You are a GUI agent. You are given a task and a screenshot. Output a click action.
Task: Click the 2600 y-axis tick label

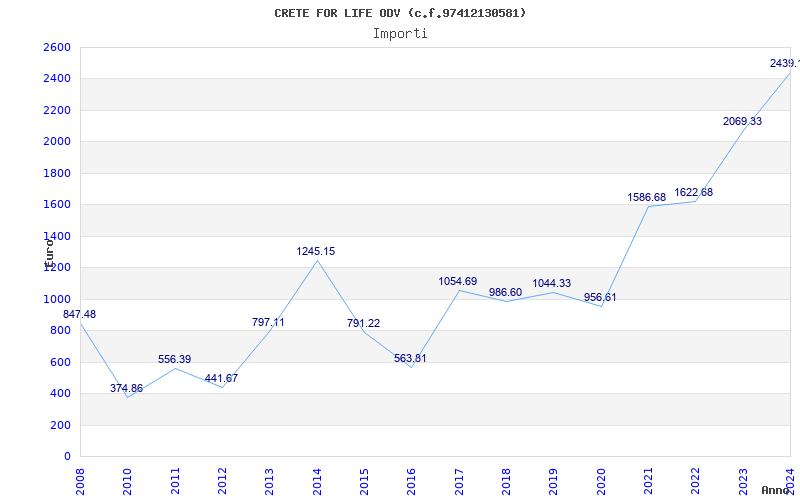(x=57, y=47)
